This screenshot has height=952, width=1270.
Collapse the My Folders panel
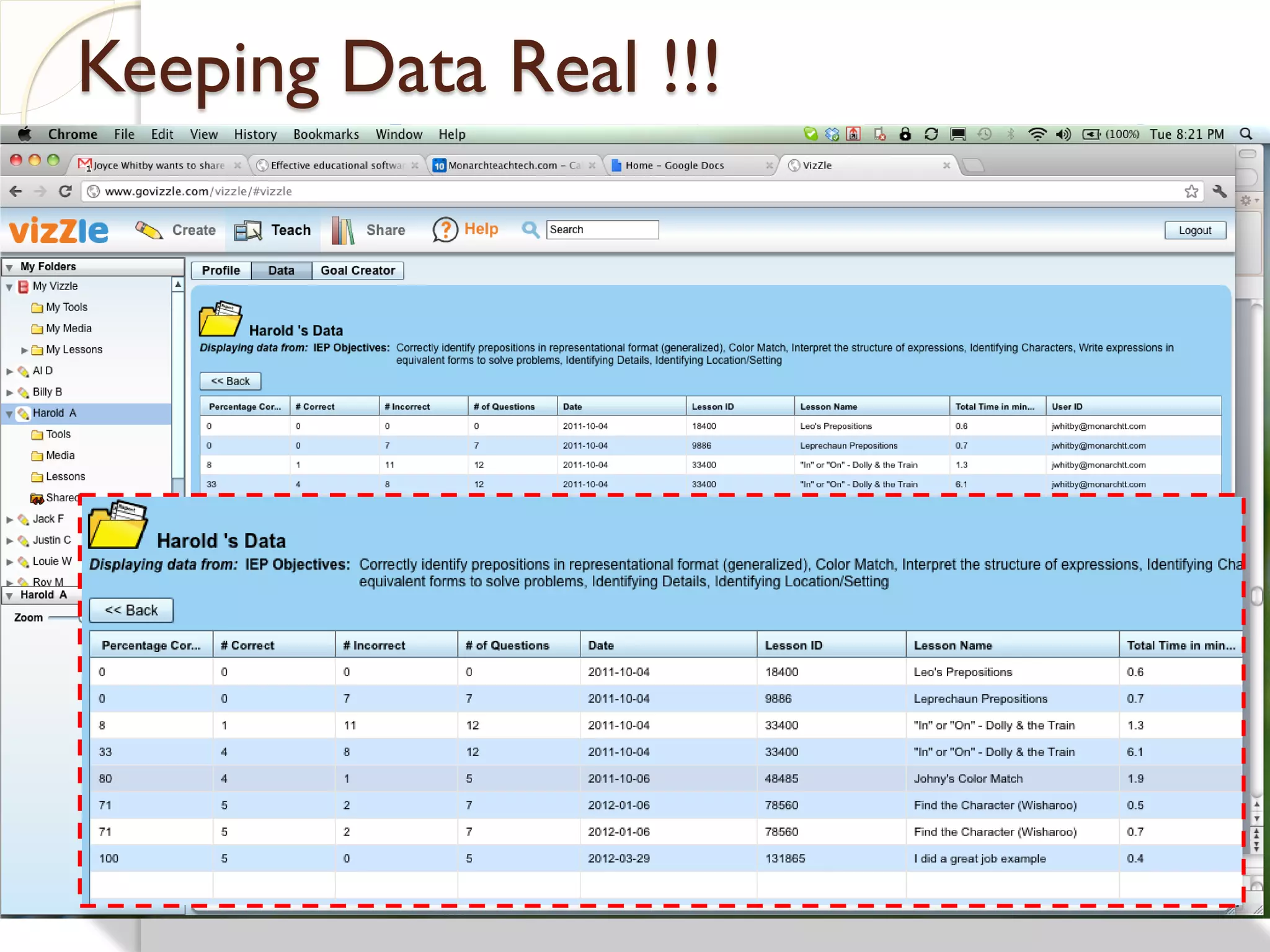tap(9, 268)
